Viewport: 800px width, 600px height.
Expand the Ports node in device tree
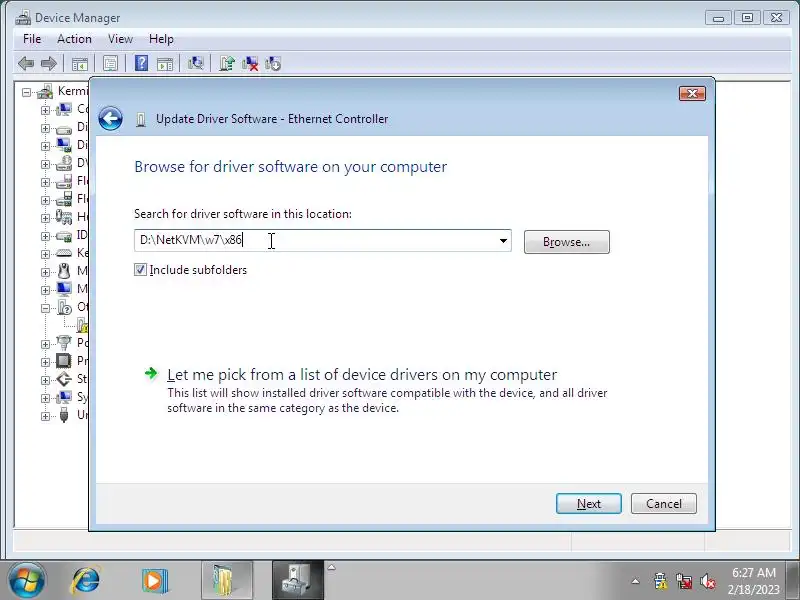45,344
